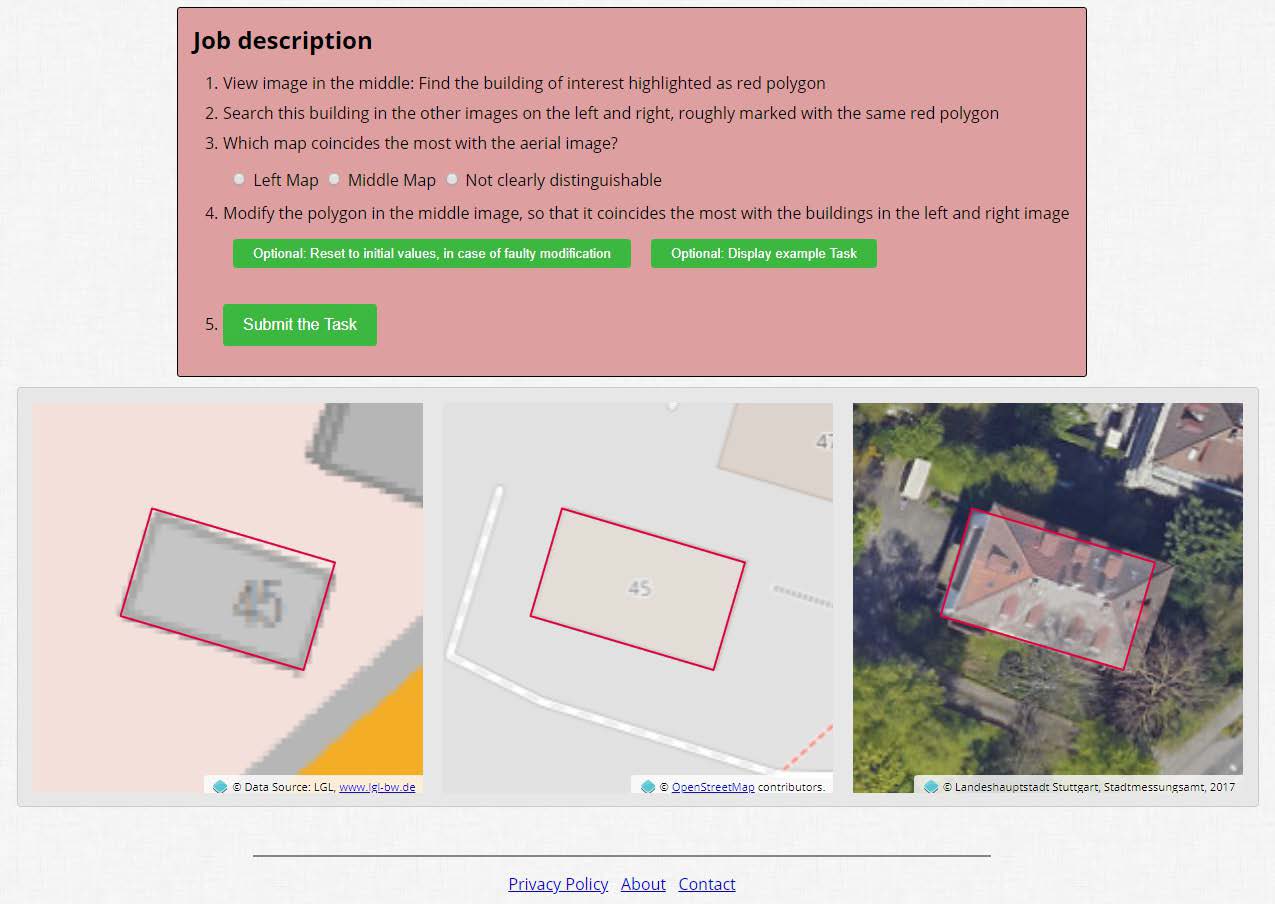The image size is (1275, 904).
Task: Open the www.lgl-bw.de link
Action: [377, 787]
